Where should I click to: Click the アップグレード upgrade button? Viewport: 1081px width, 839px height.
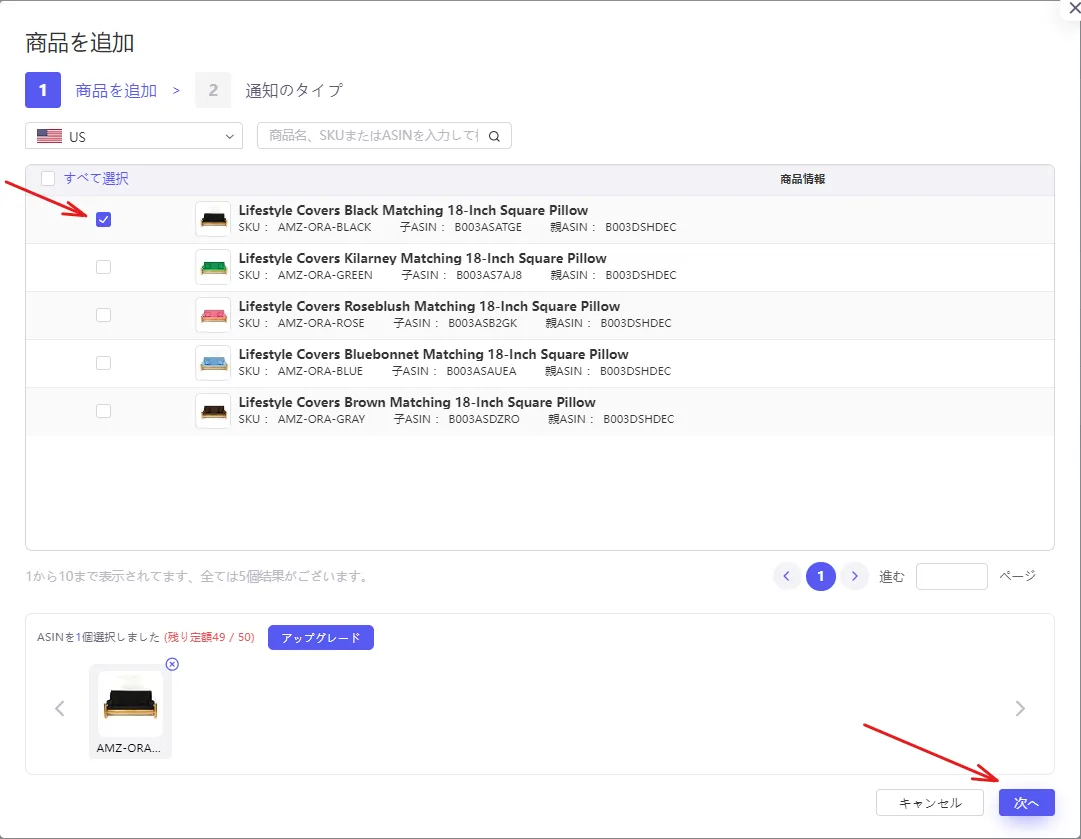(x=321, y=638)
